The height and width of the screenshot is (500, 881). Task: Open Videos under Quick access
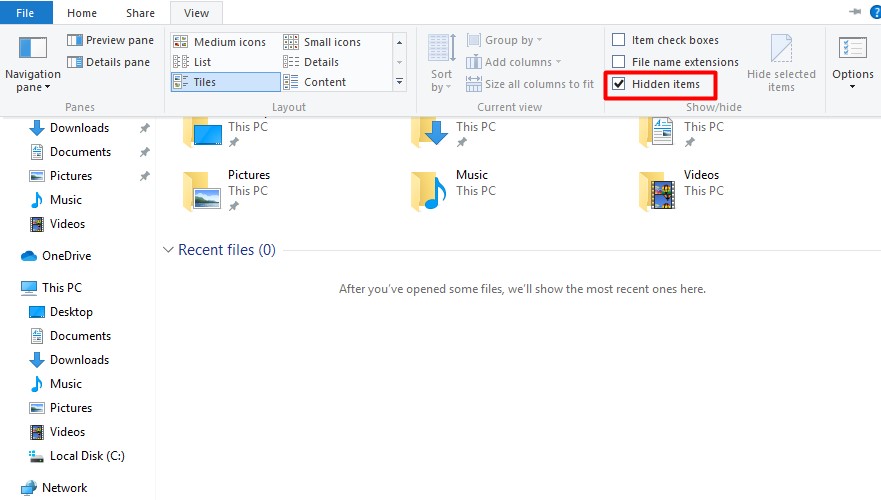[x=67, y=224]
